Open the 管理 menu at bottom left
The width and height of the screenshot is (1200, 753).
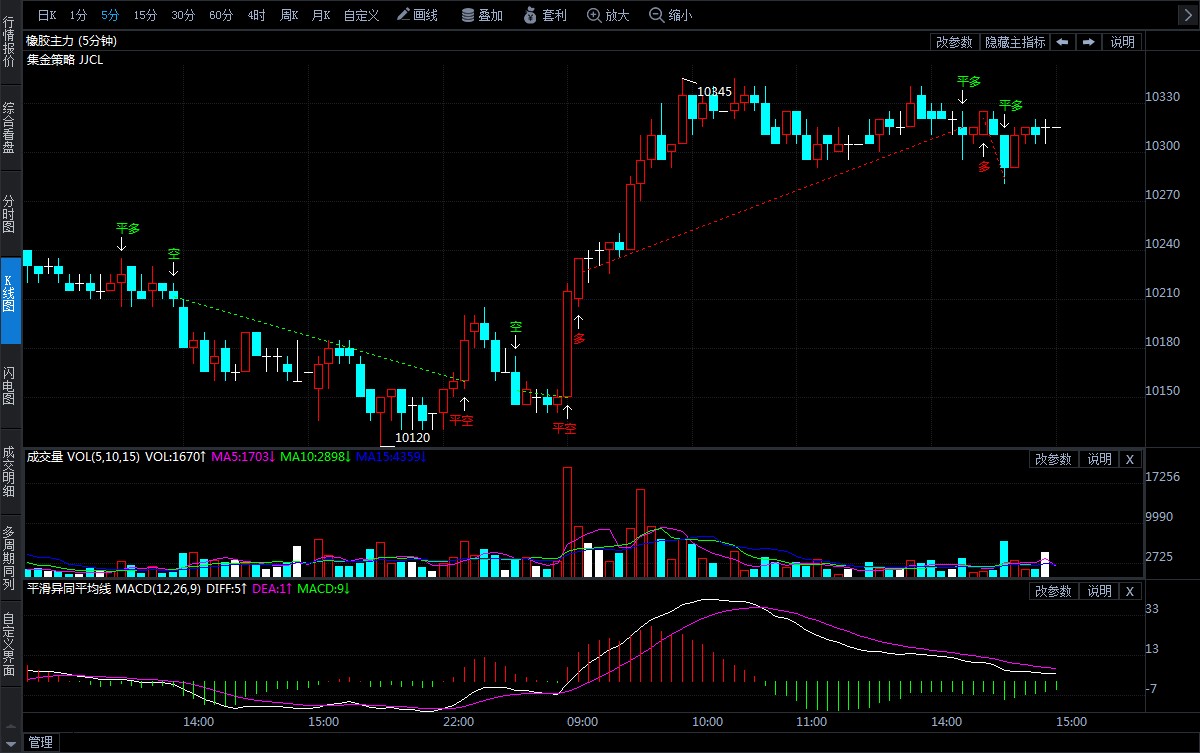[x=40, y=742]
